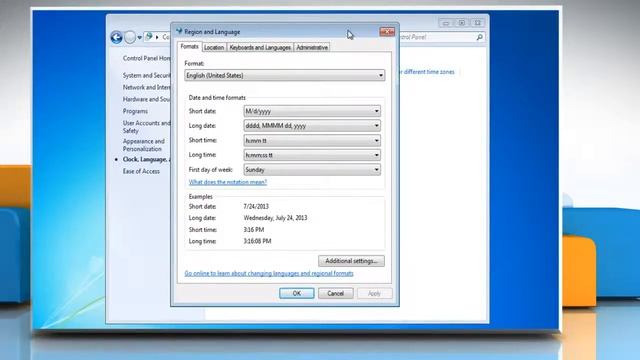The width and height of the screenshot is (640, 360).
Task: Close the Region and Language dialog
Action: pos(387,31)
